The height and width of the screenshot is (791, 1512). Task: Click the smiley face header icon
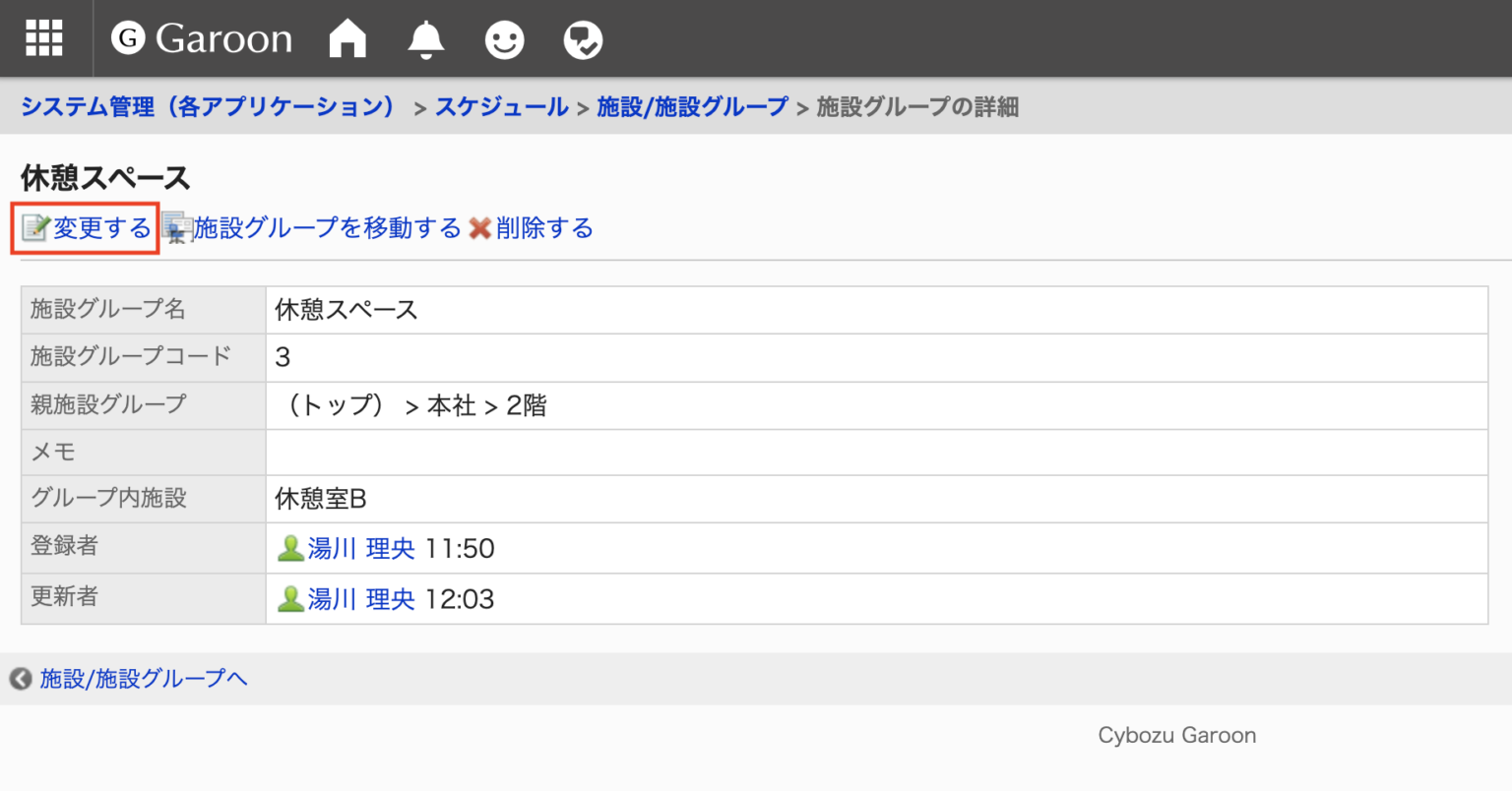point(504,38)
